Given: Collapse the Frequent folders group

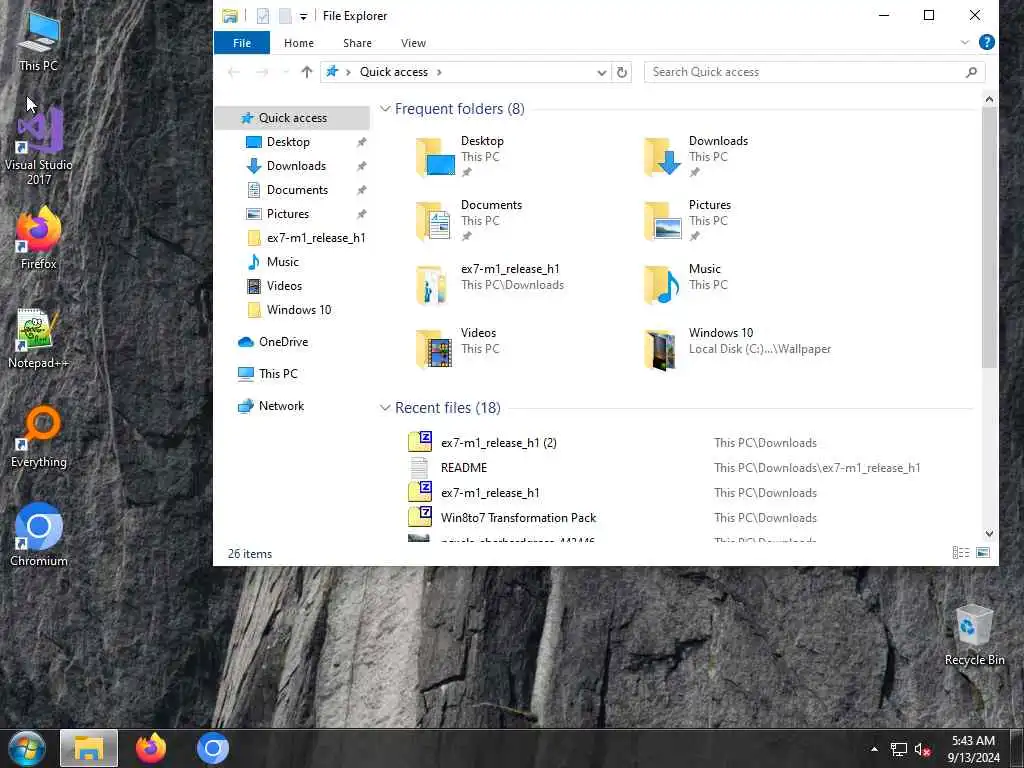Looking at the screenshot, I should (x=385, y=108).
